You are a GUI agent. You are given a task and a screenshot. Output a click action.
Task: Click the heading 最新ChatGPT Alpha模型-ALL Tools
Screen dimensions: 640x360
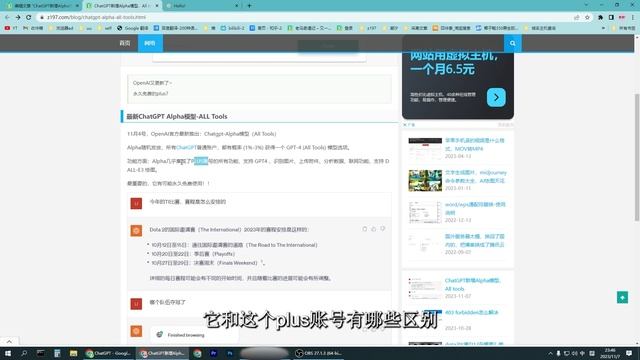click(x=177, y=116)
